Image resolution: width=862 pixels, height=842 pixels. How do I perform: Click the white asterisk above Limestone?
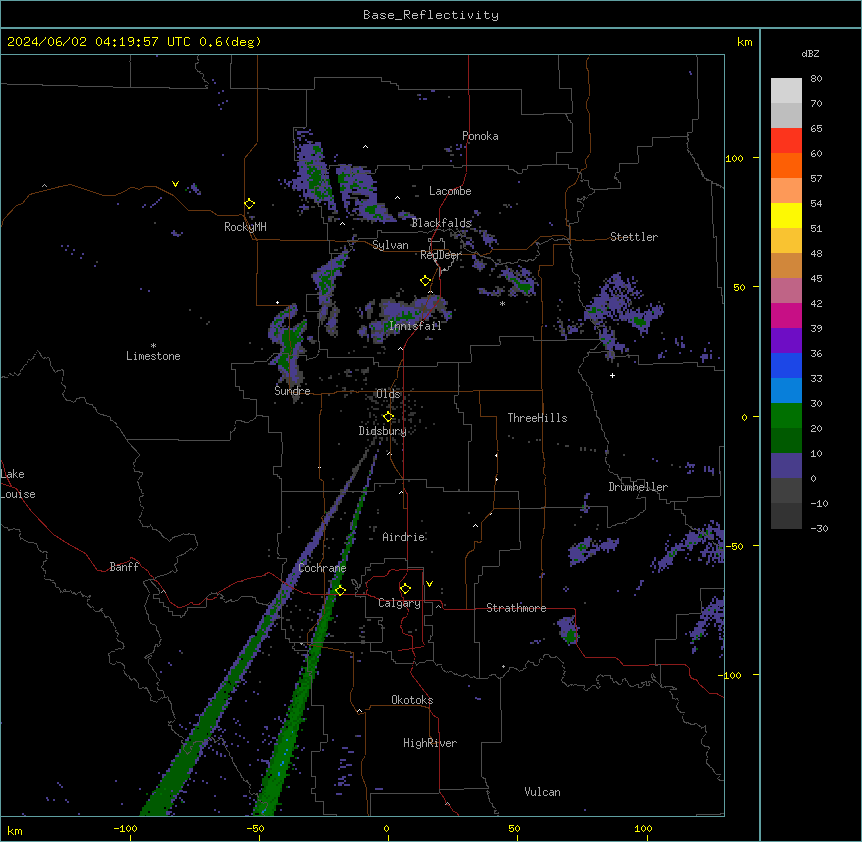(x=153, y=346)
